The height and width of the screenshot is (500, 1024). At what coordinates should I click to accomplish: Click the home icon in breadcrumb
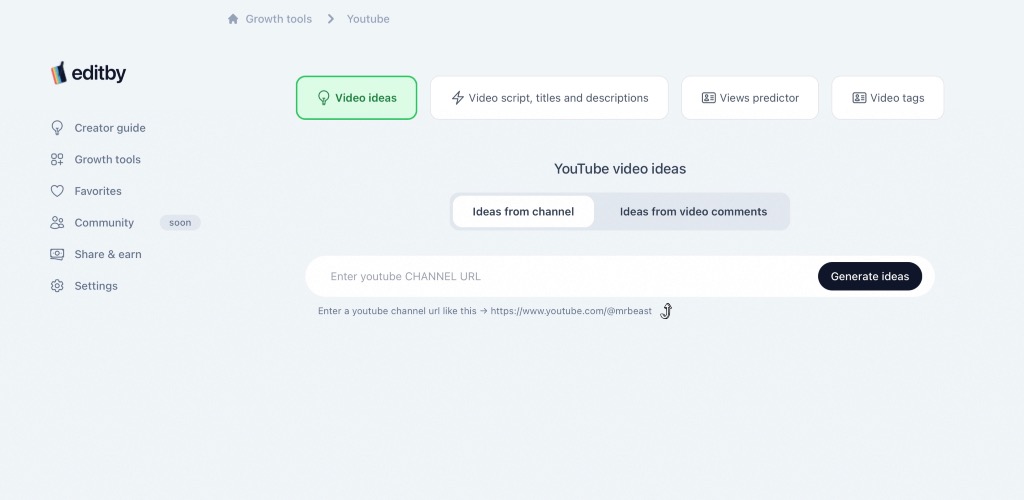[233, 19]
